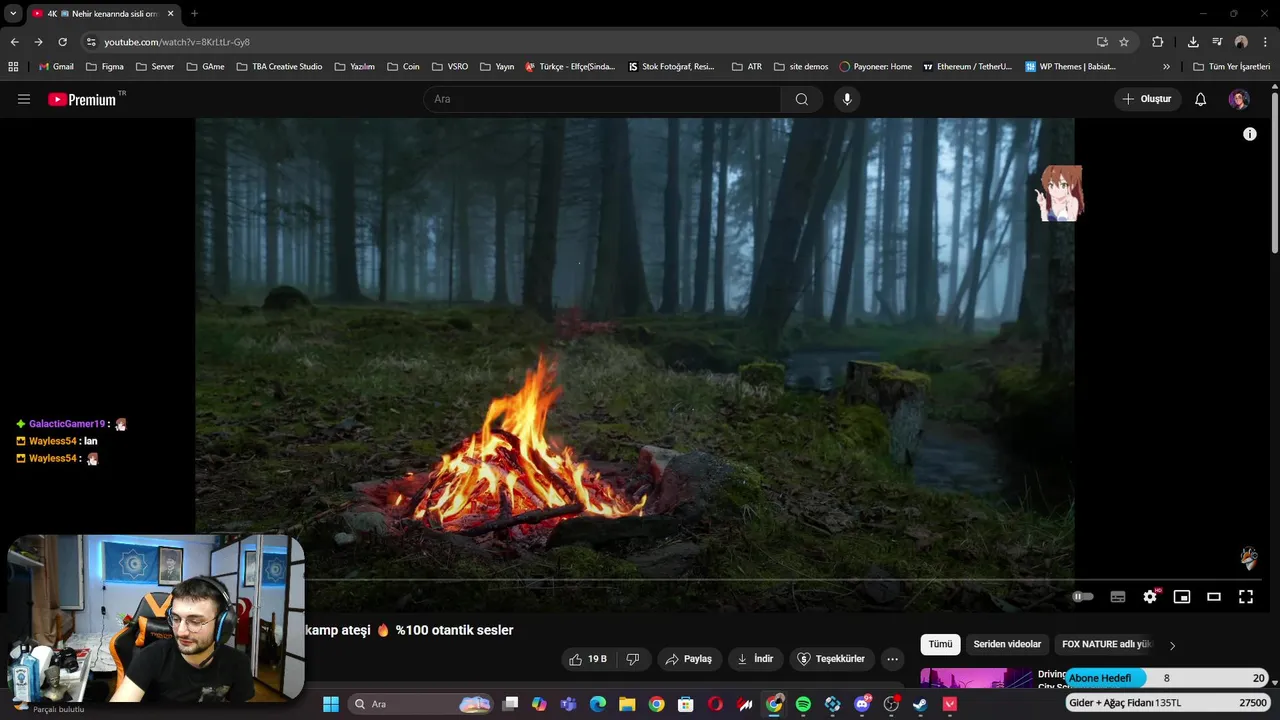The width and height of the screenshot is (1280, 720).
Task: Reload the YouTube page
Action: click(62, 42)
